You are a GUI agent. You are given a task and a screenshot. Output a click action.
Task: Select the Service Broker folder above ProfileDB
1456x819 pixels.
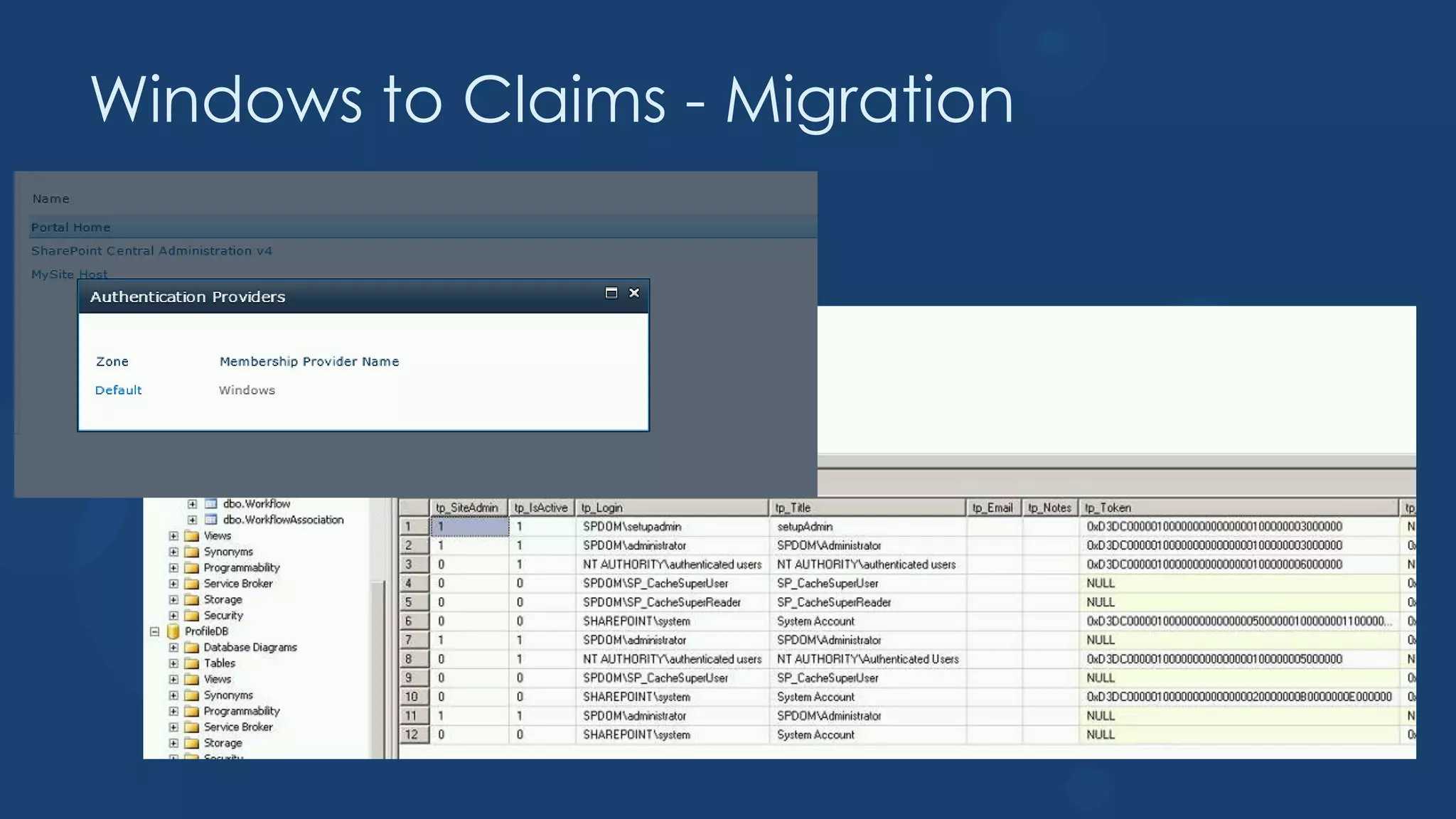pos(238,584)
